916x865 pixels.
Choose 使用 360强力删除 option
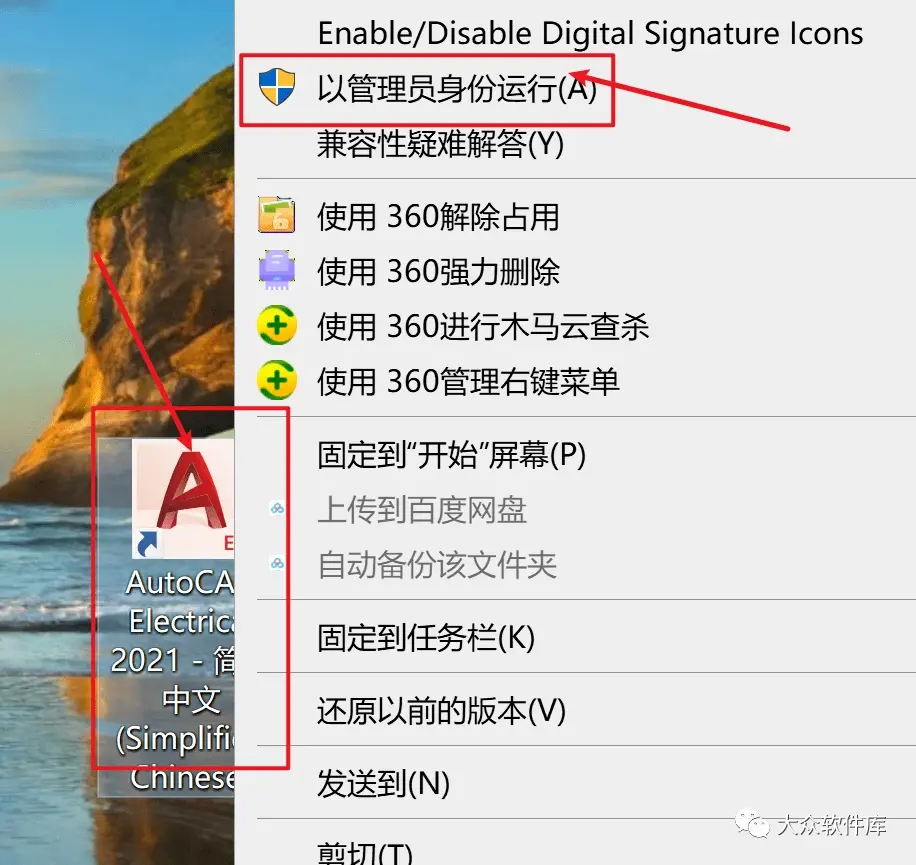point(438,272)
